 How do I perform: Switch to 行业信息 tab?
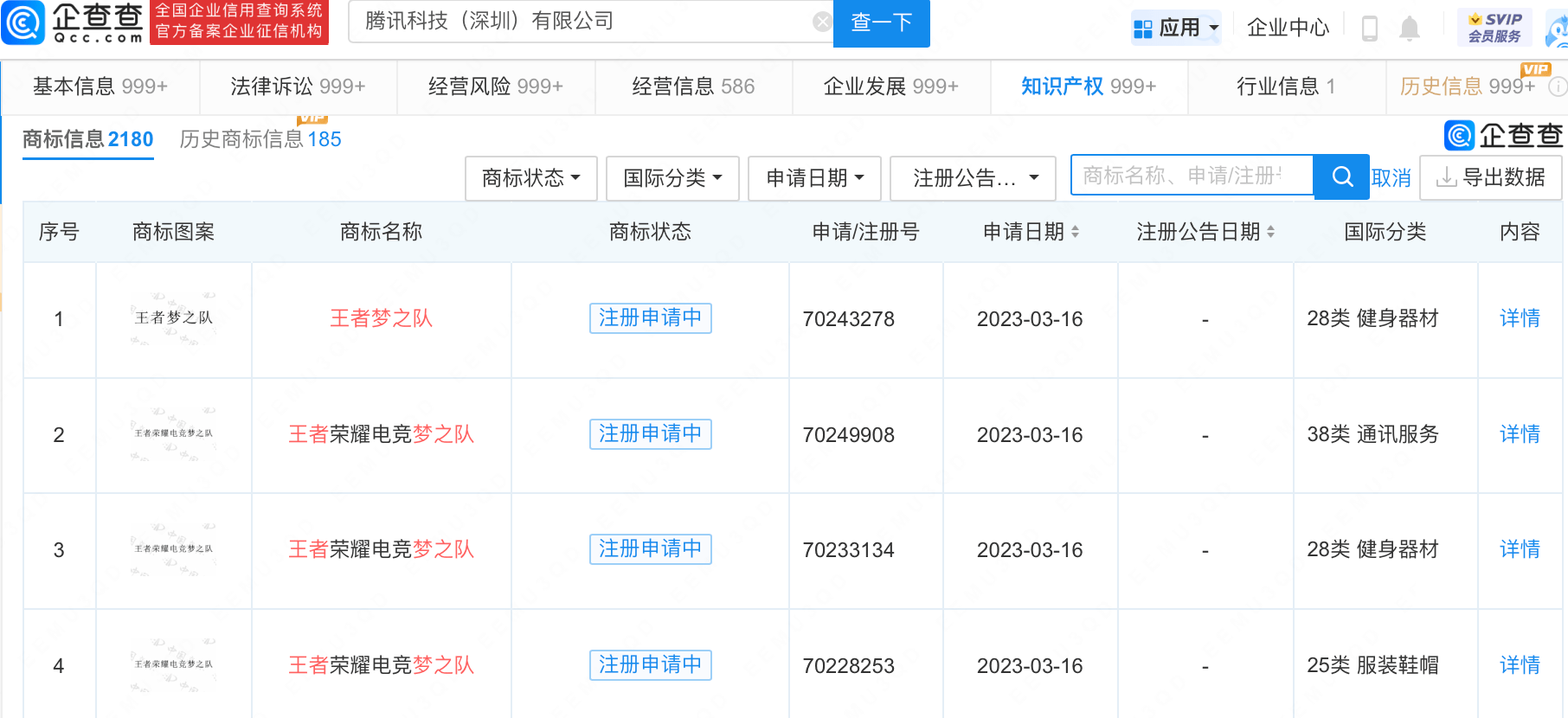1286,87
